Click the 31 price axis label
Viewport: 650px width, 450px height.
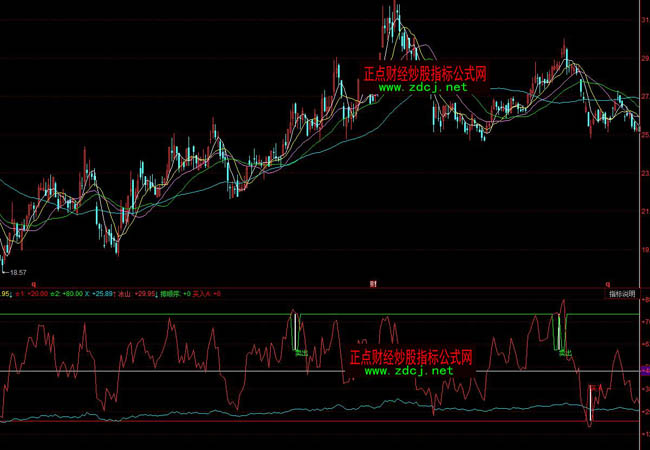(x=643, y=19)
